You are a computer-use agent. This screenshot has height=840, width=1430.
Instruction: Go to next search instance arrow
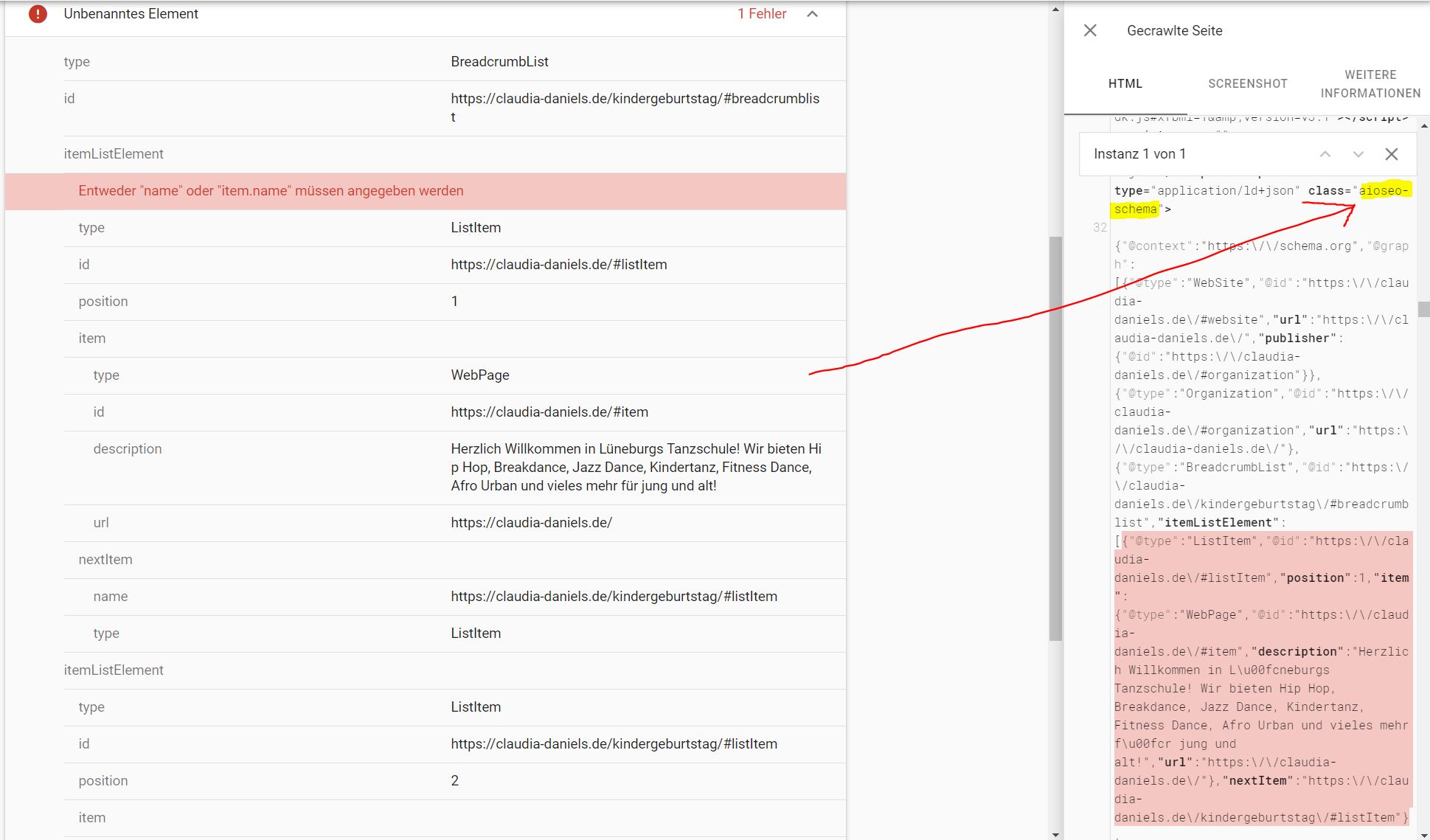1358,154
